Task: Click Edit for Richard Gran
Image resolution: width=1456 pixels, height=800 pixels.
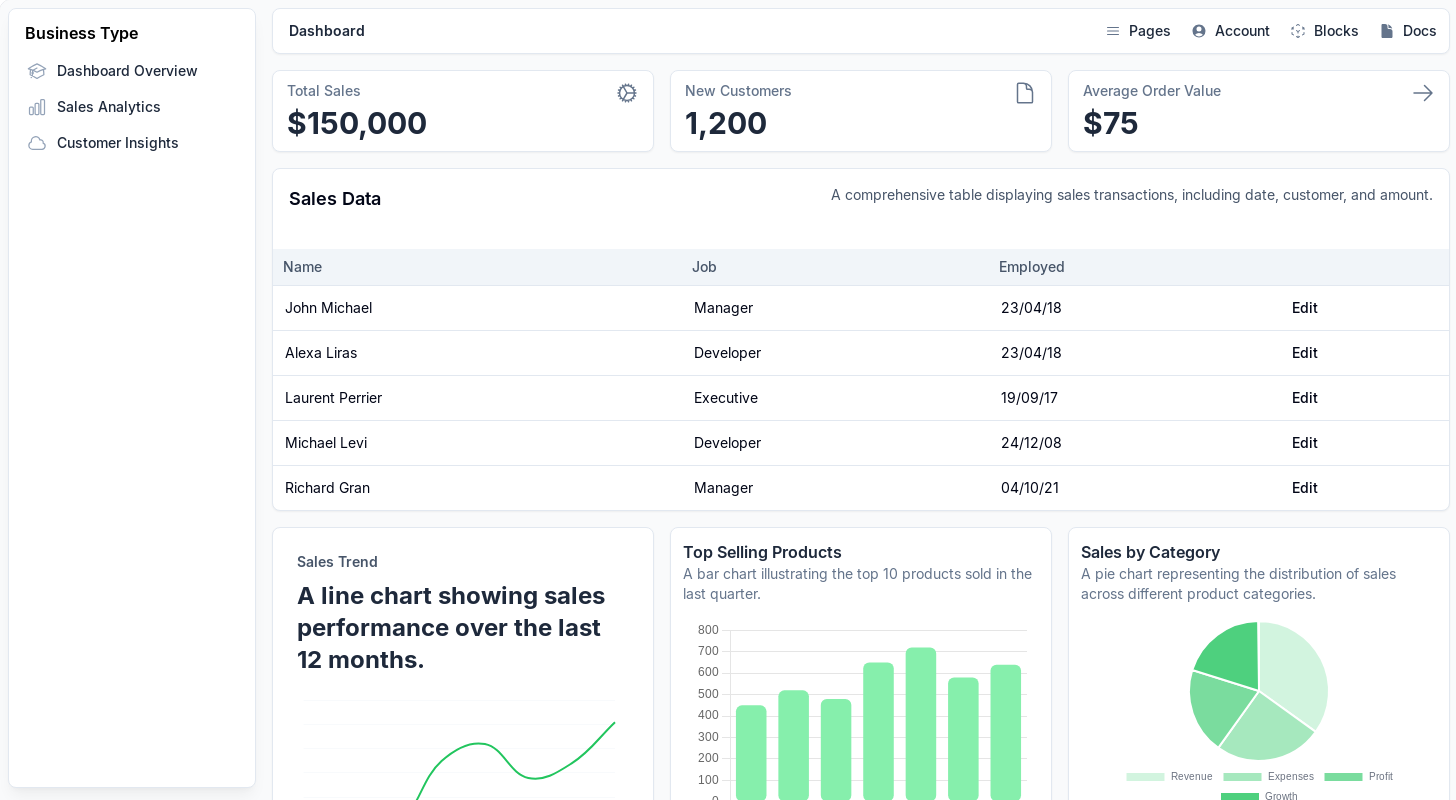Action: pos(1304,488)
